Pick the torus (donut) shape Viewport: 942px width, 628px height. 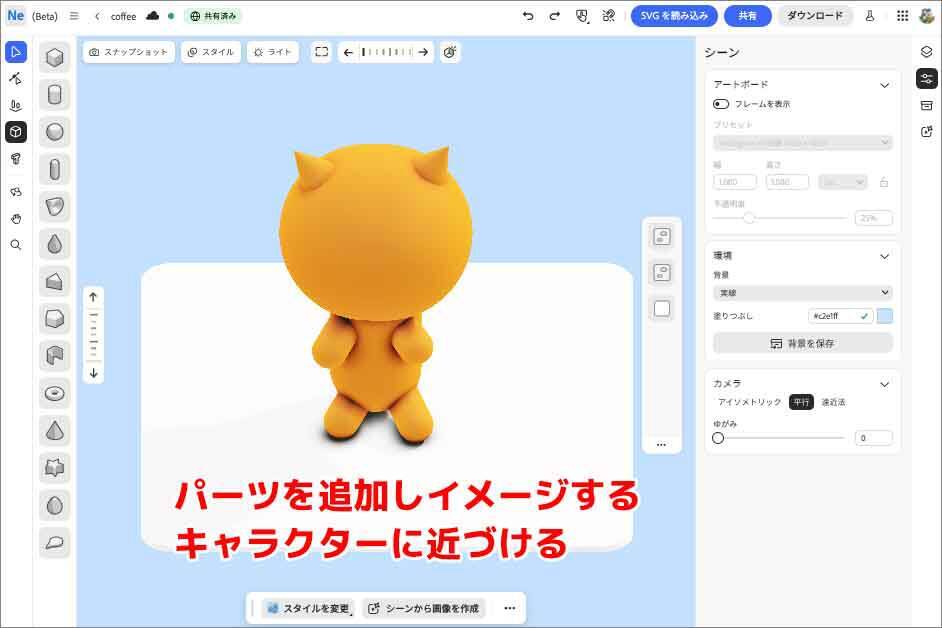tap(55, 394)
